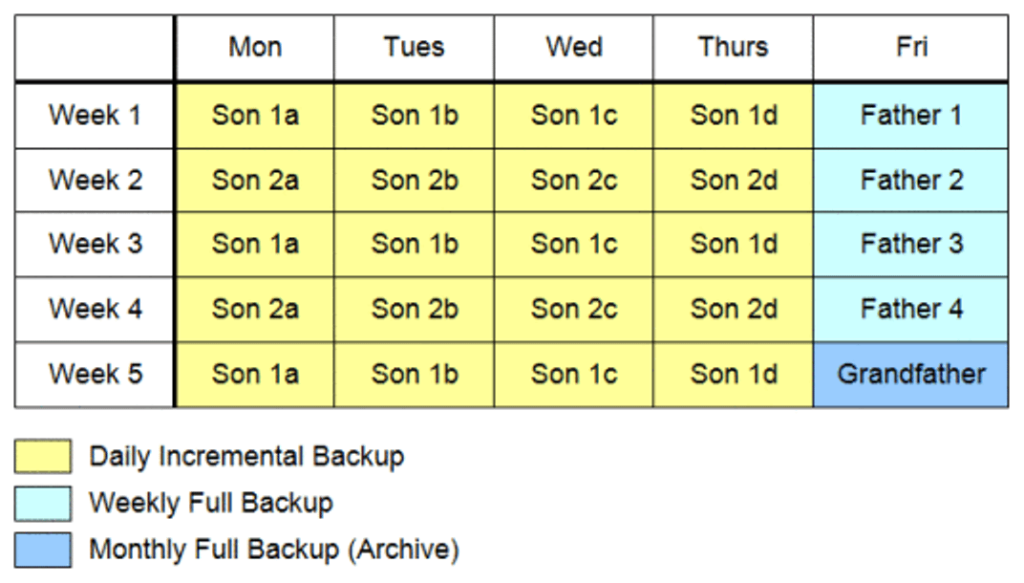Click the blue Monthly Full Backup swatch
This screenshot has width=1024, height=583.
(42, 549)
